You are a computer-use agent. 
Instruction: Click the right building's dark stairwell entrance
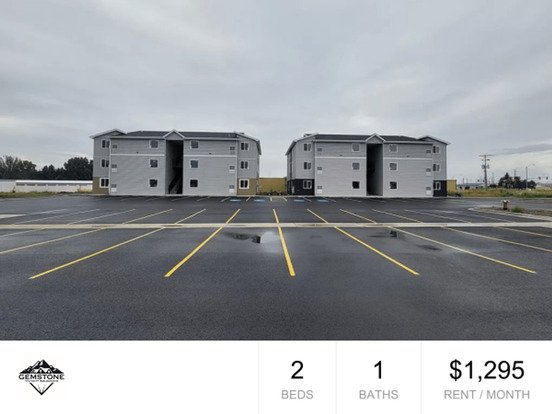point(375,169)
